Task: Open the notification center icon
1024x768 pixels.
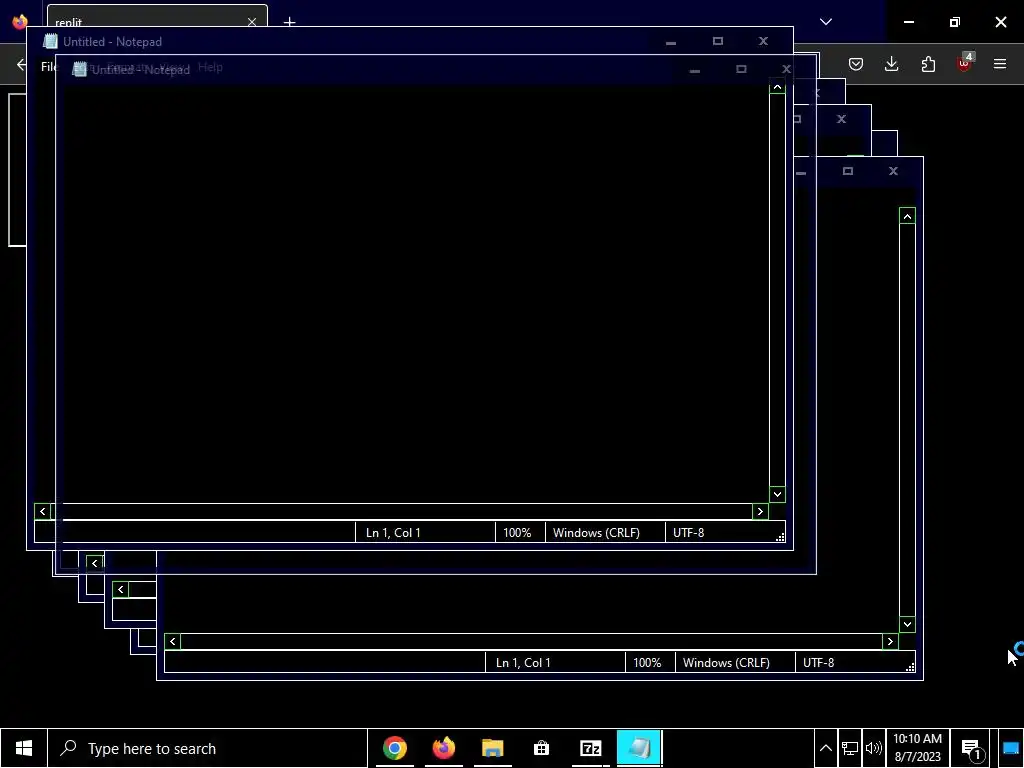Action: point(971,749)
